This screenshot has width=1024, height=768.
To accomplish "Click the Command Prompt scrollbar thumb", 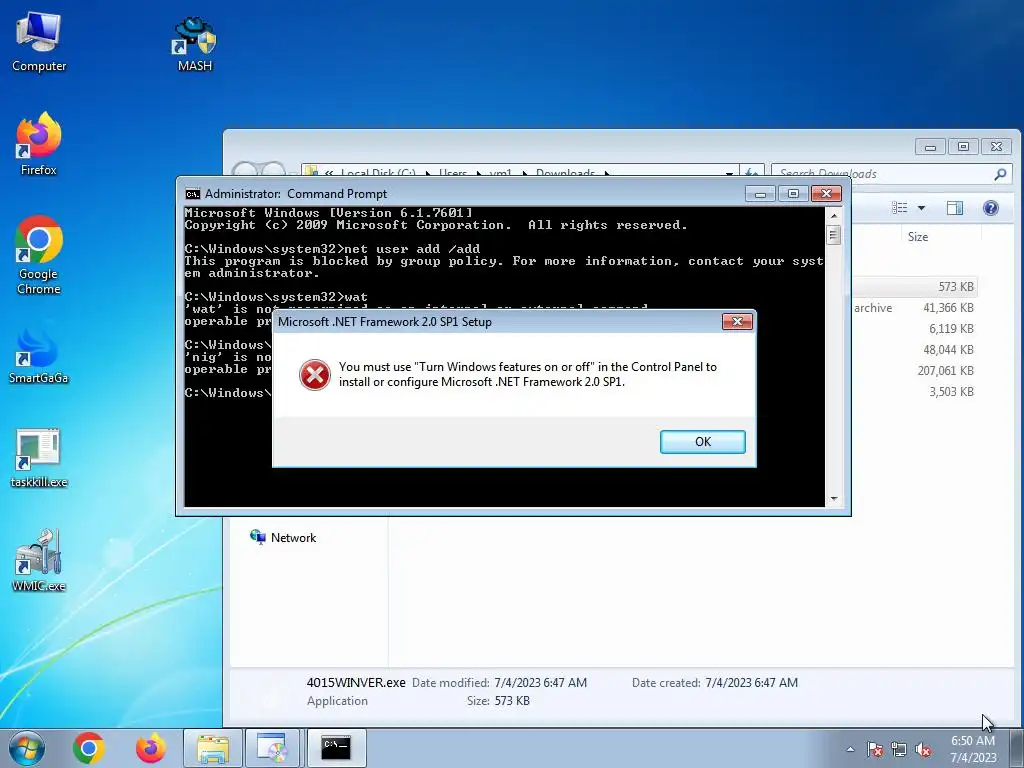I will click(x=833, y=234).
